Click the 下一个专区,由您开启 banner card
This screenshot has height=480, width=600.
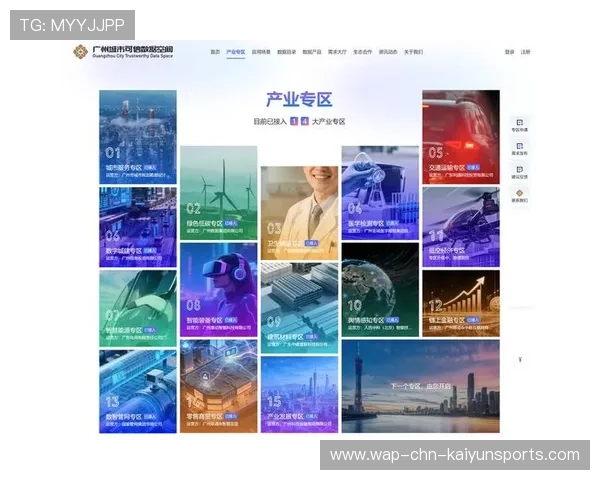(421, 386)
